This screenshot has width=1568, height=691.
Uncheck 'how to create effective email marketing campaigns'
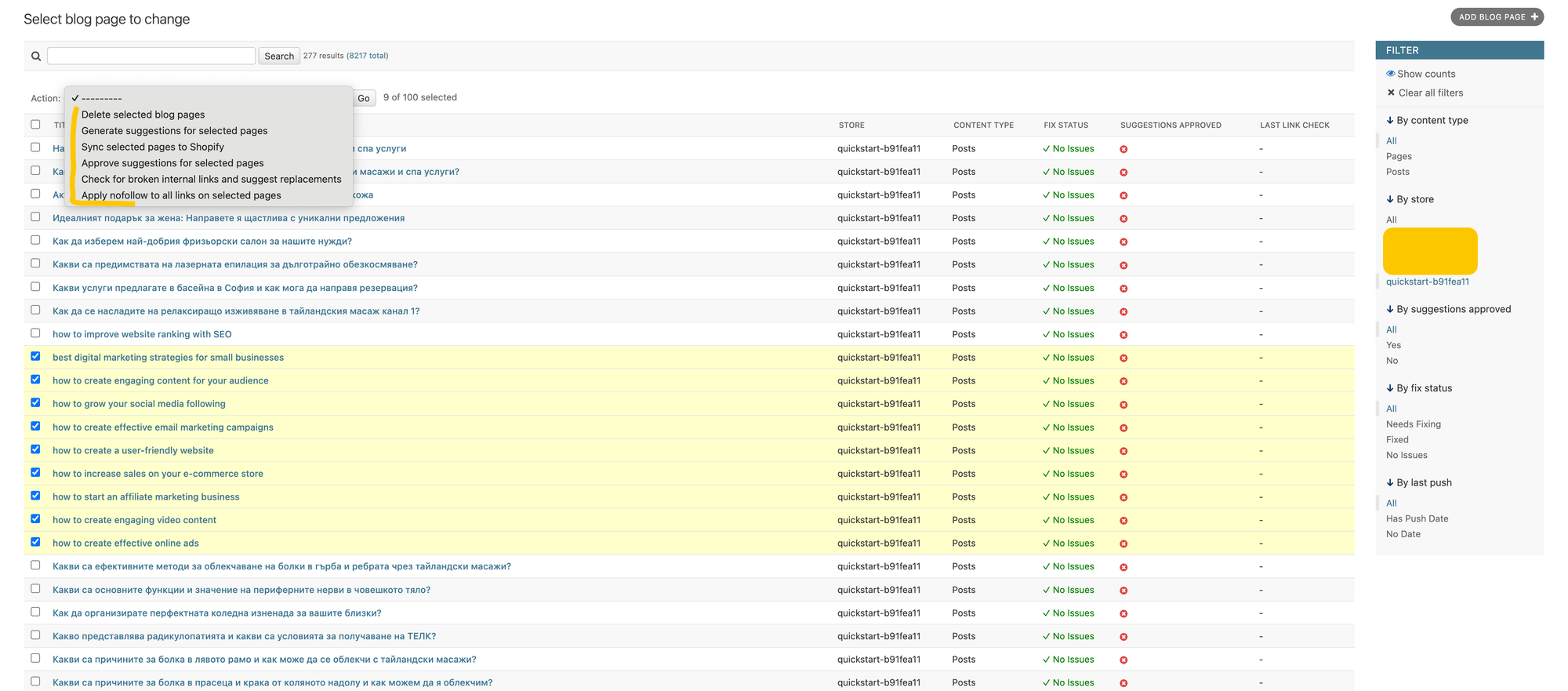click(x=35, y=426)
